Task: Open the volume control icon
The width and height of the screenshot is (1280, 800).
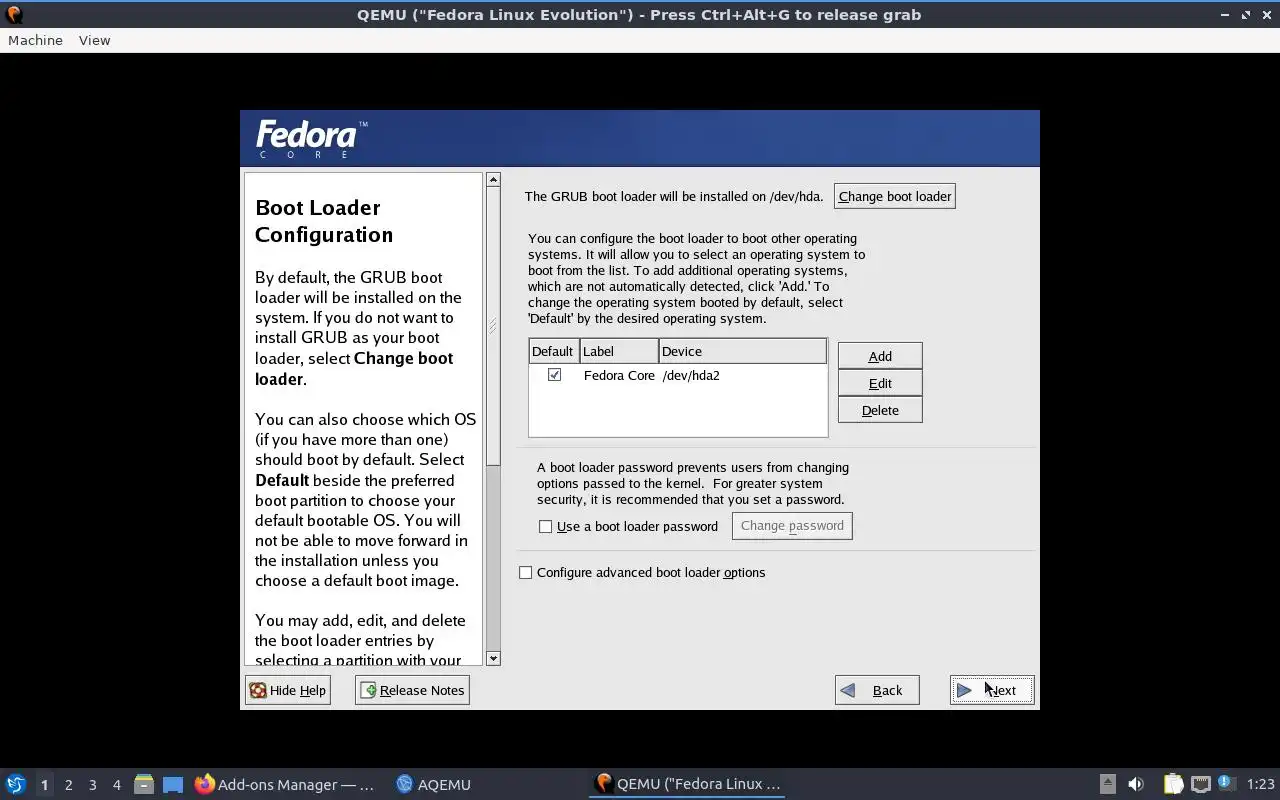Action: pyautogui.click(x=1135, y=784)
